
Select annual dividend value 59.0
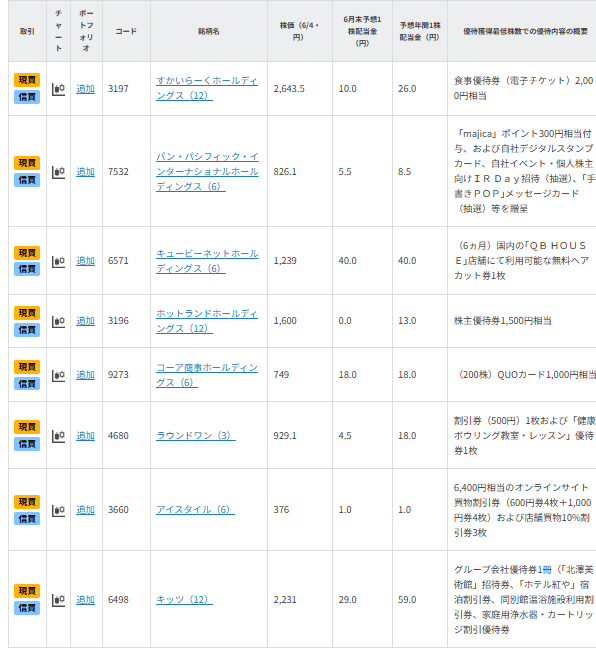click(x=407, y=600)
